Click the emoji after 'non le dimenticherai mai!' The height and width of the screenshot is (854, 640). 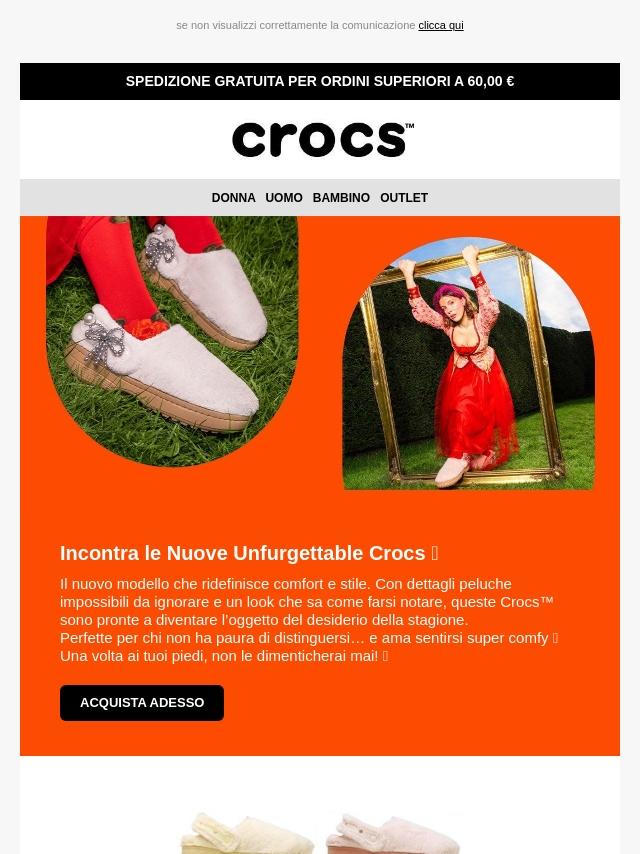386,656
